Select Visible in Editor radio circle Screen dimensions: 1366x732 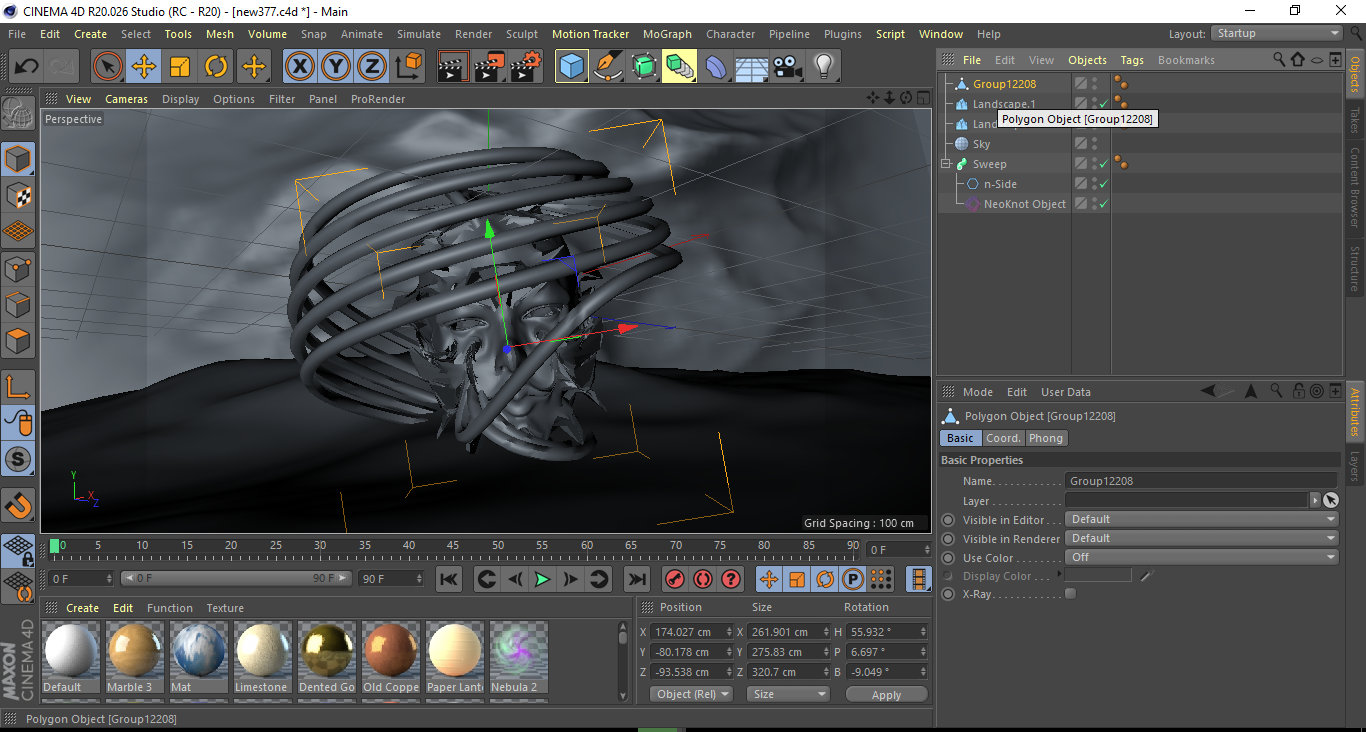click(x=948, y=520)
